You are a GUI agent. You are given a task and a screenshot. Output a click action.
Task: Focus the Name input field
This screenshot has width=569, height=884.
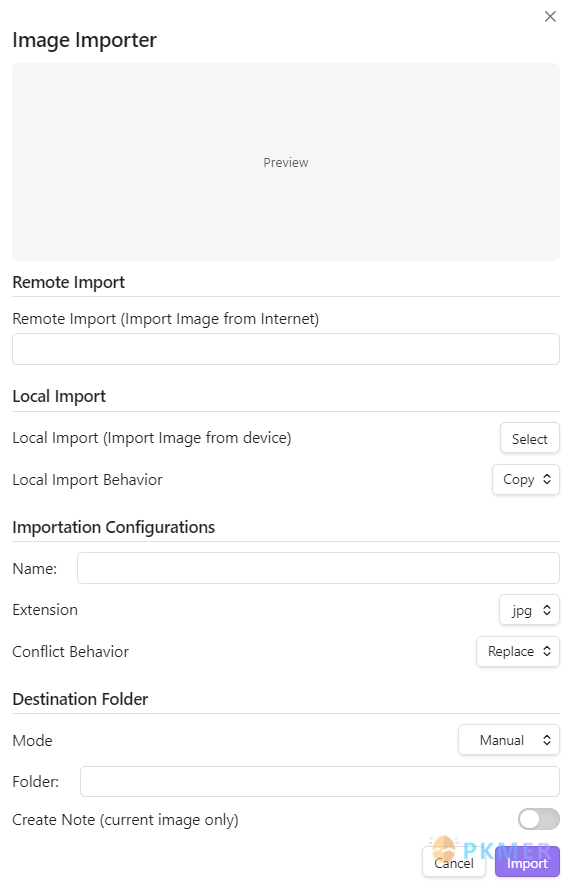click(318, 568)
